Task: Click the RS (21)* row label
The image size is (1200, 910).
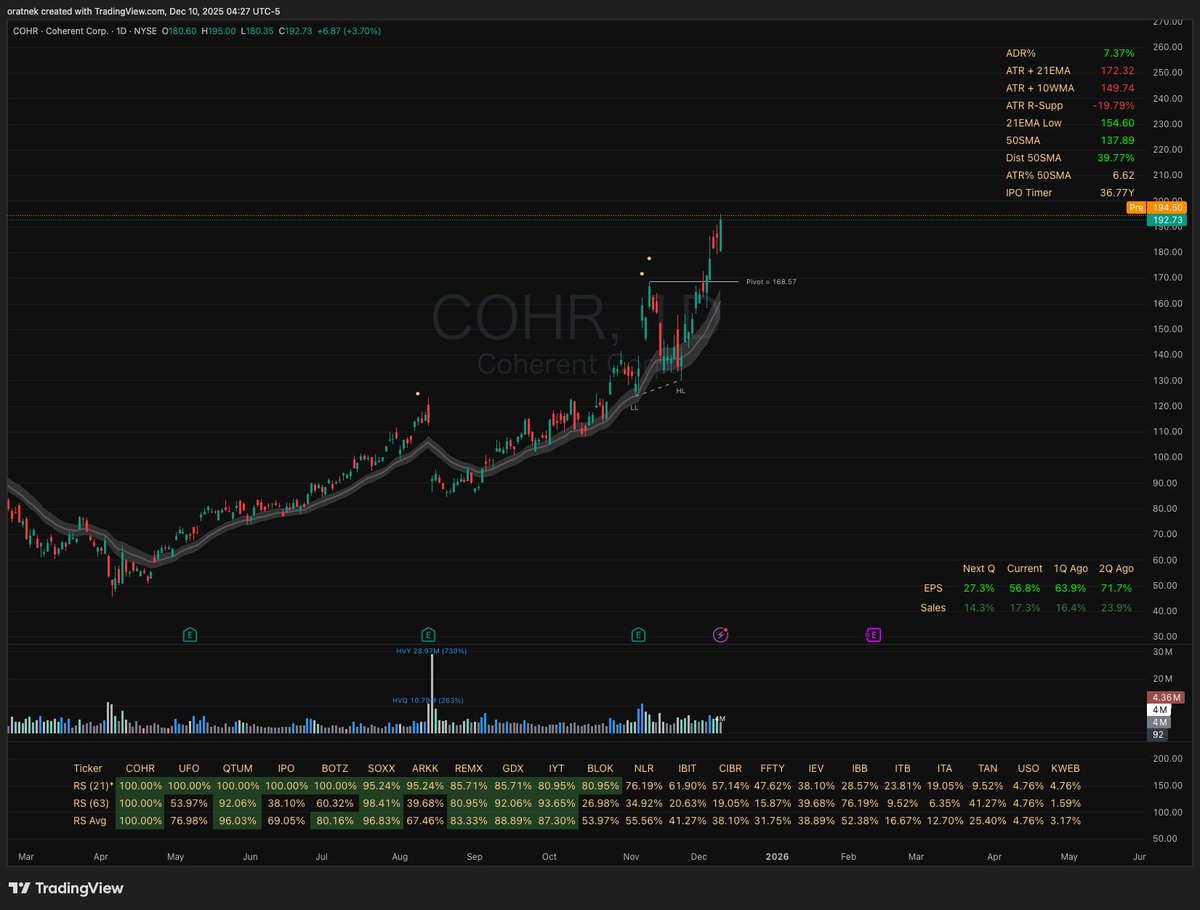Action: [x=94, y=786]
